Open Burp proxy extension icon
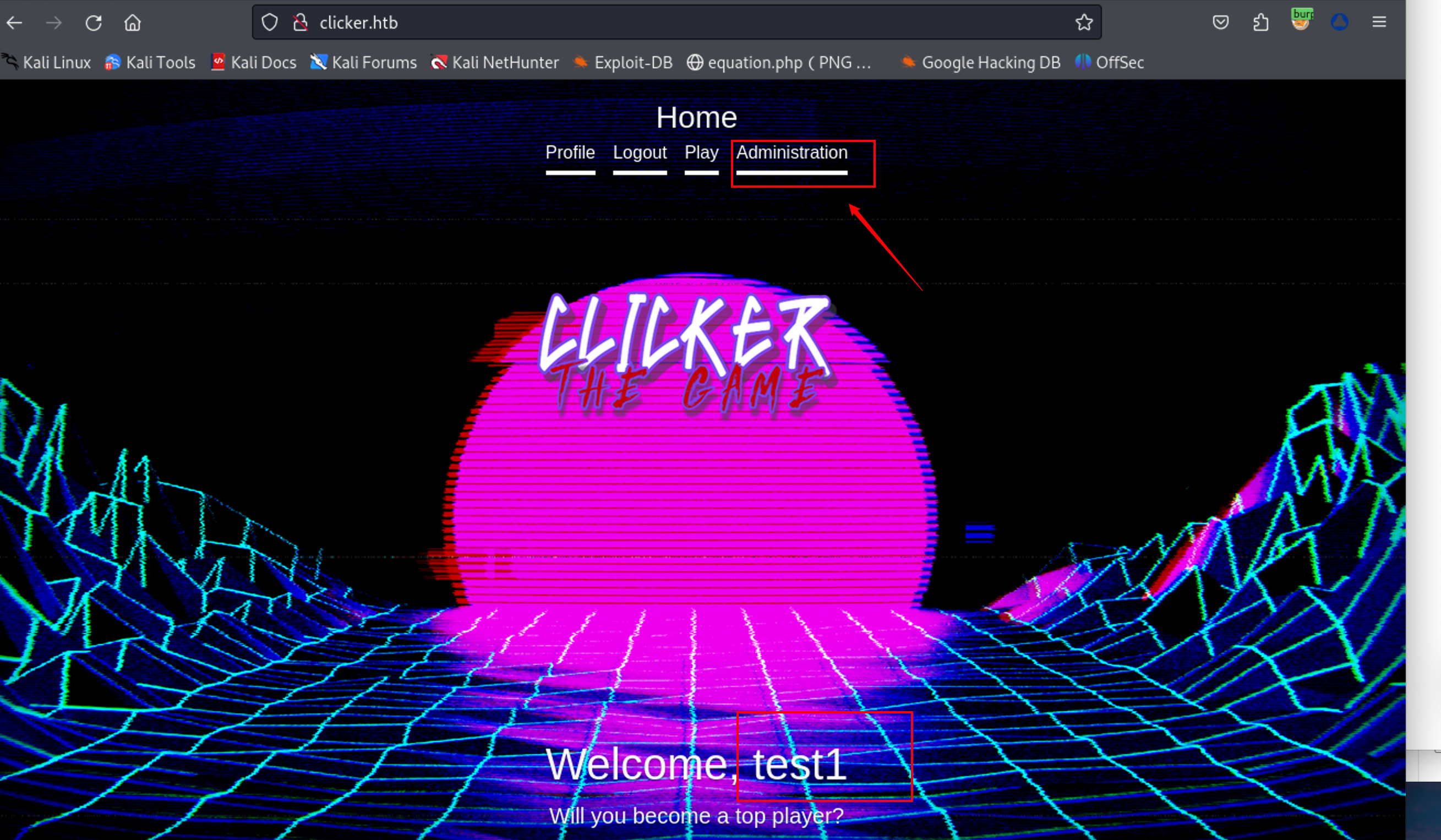The image size is (1441, 840). pos(1301,21)
